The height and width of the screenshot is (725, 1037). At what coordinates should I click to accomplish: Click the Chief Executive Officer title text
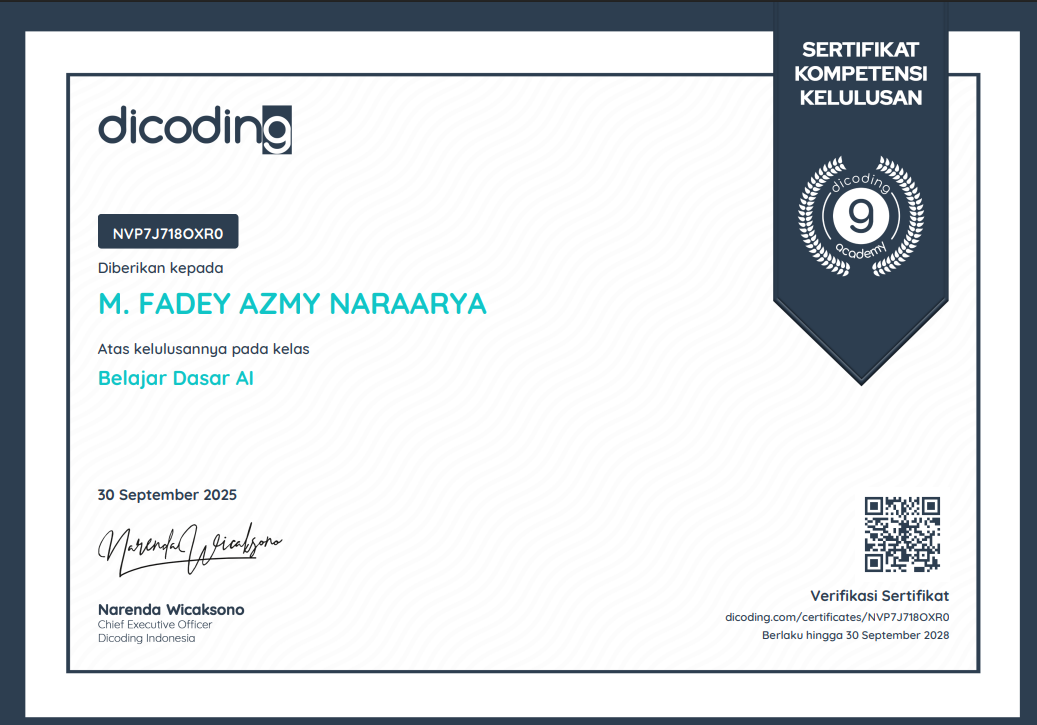click(x=155, y=625)
